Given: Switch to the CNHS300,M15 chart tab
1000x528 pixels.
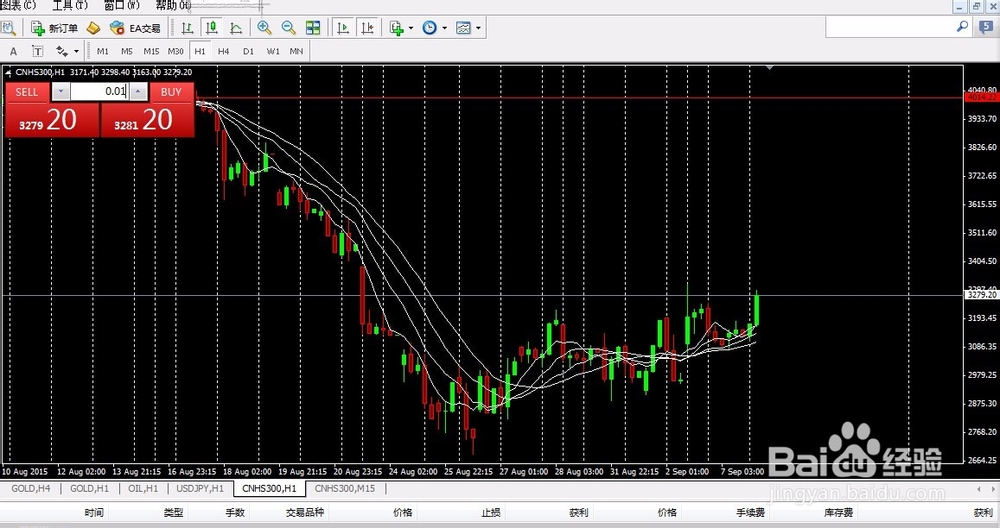Looking at the screenshot, I should click(x=345, y=488).
